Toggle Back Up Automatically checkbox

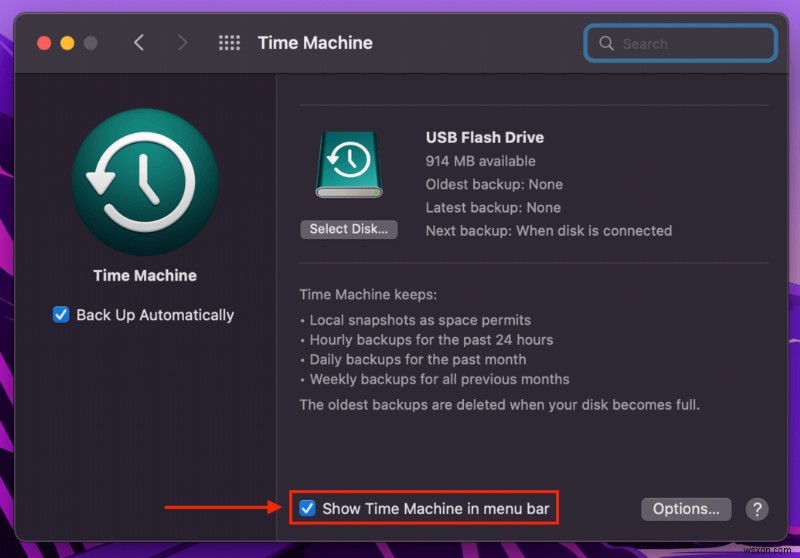point(61,315)
